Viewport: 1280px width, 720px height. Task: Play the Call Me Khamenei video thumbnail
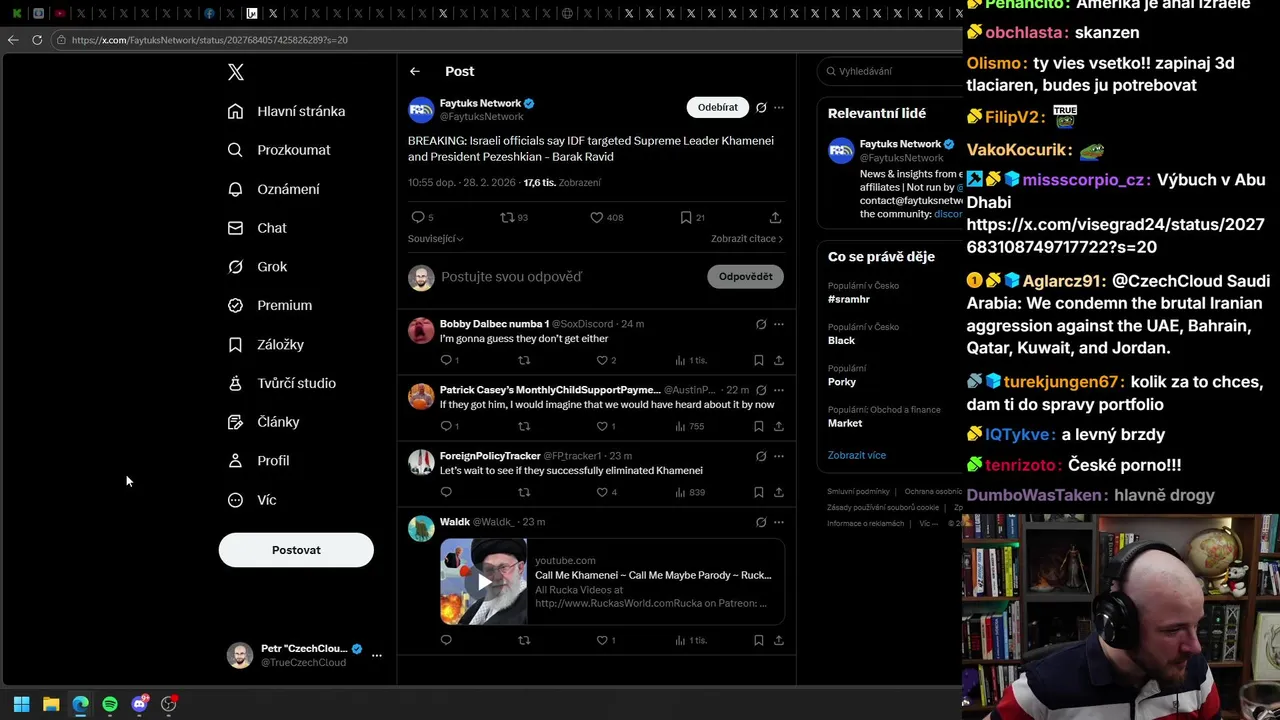pyautogui.click(x=484, y=582)
